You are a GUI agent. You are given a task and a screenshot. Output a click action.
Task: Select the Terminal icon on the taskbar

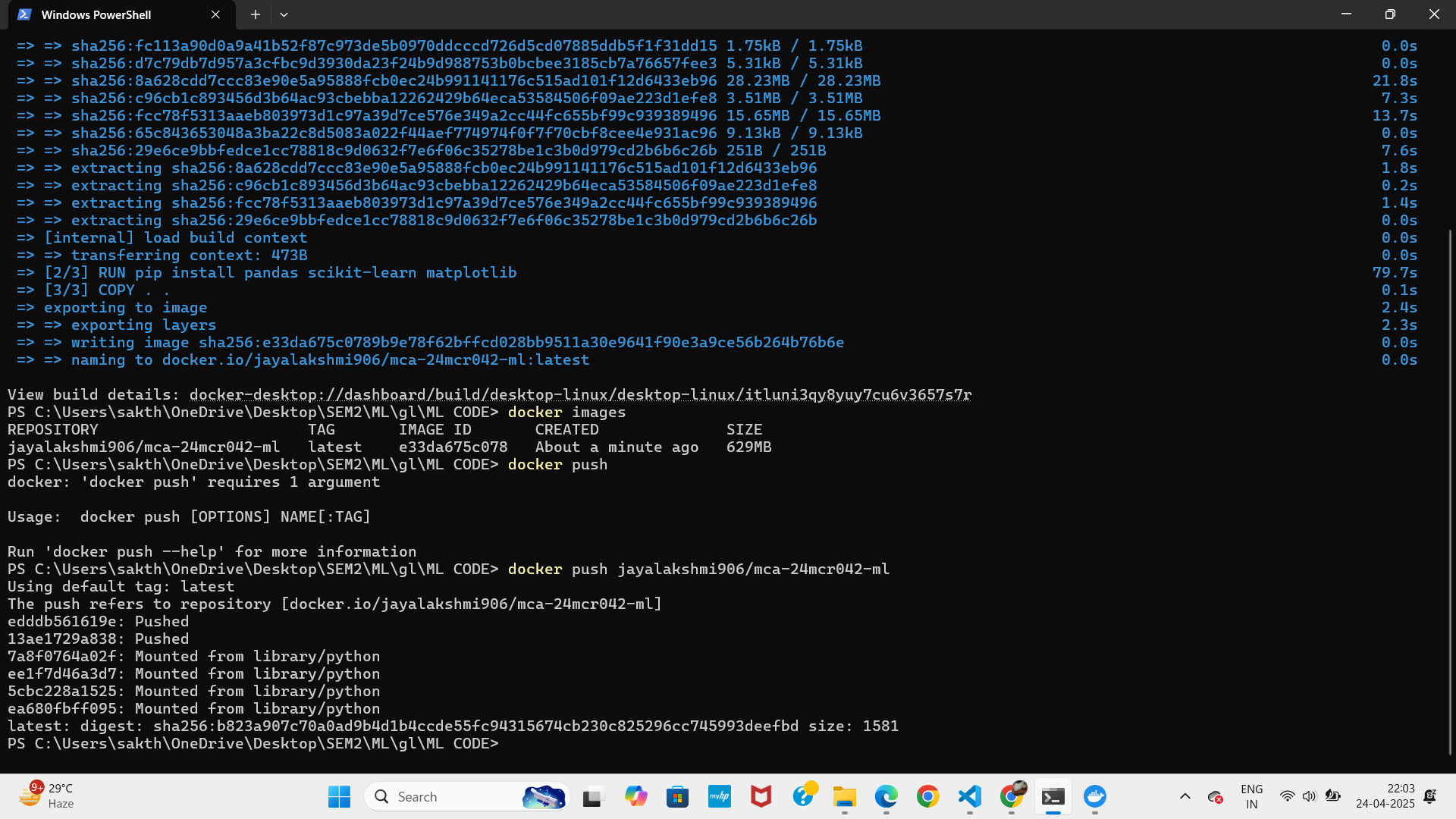click(x=1053, y=796)
